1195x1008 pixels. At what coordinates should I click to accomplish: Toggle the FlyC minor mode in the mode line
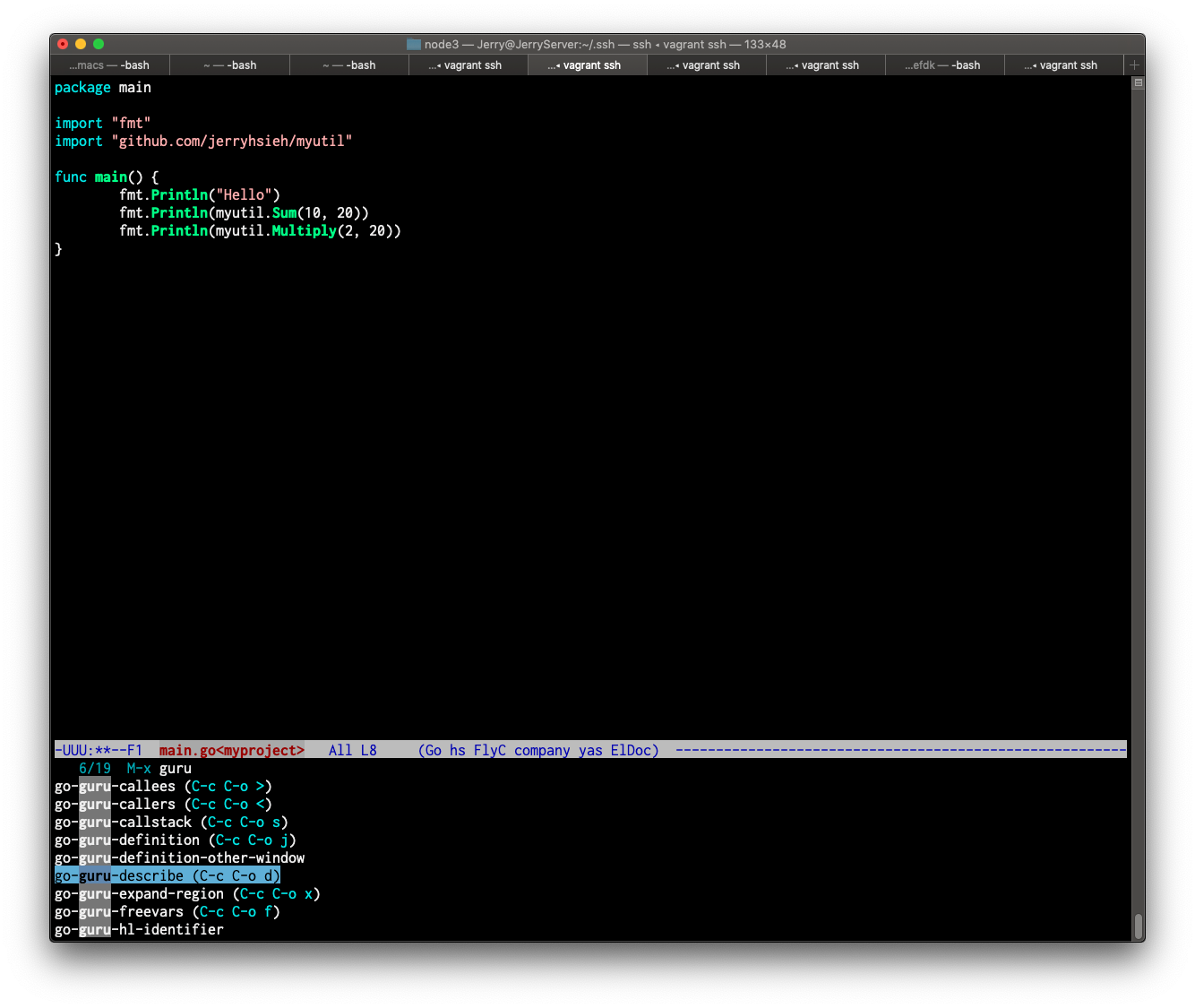(x=490, y=750)
